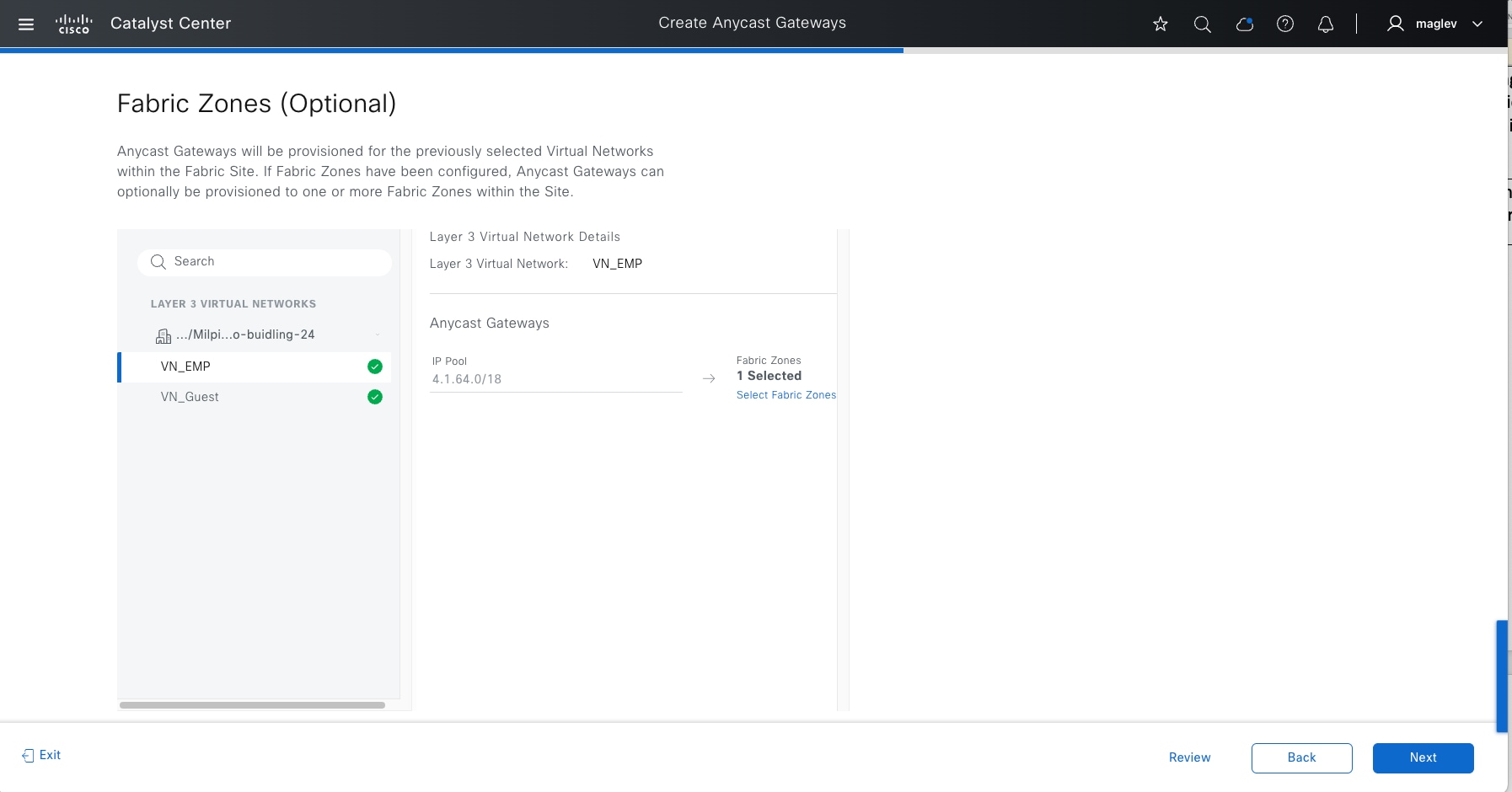
Task: Click the horizontal scrollbar in networks panel
Action: 252,705
